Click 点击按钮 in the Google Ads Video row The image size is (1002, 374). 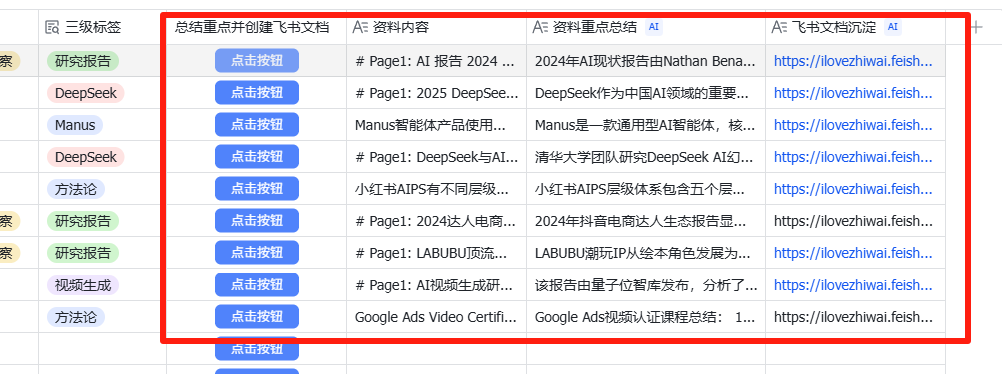257,316
